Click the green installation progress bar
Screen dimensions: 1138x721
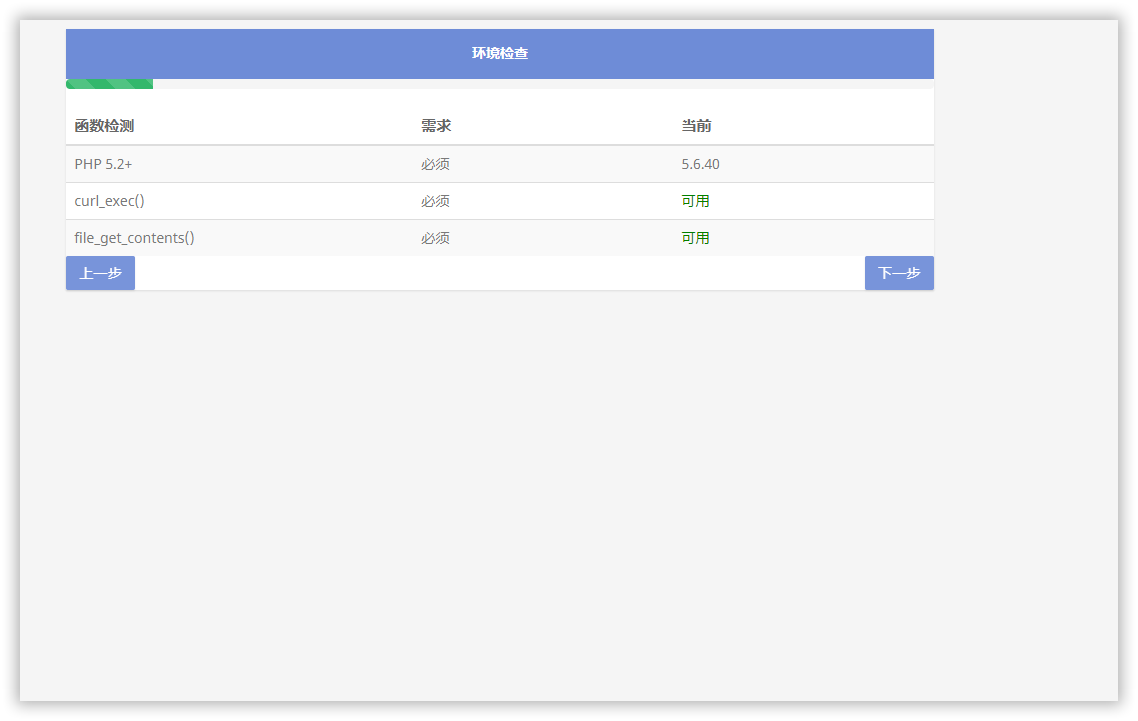pos(110,84)
